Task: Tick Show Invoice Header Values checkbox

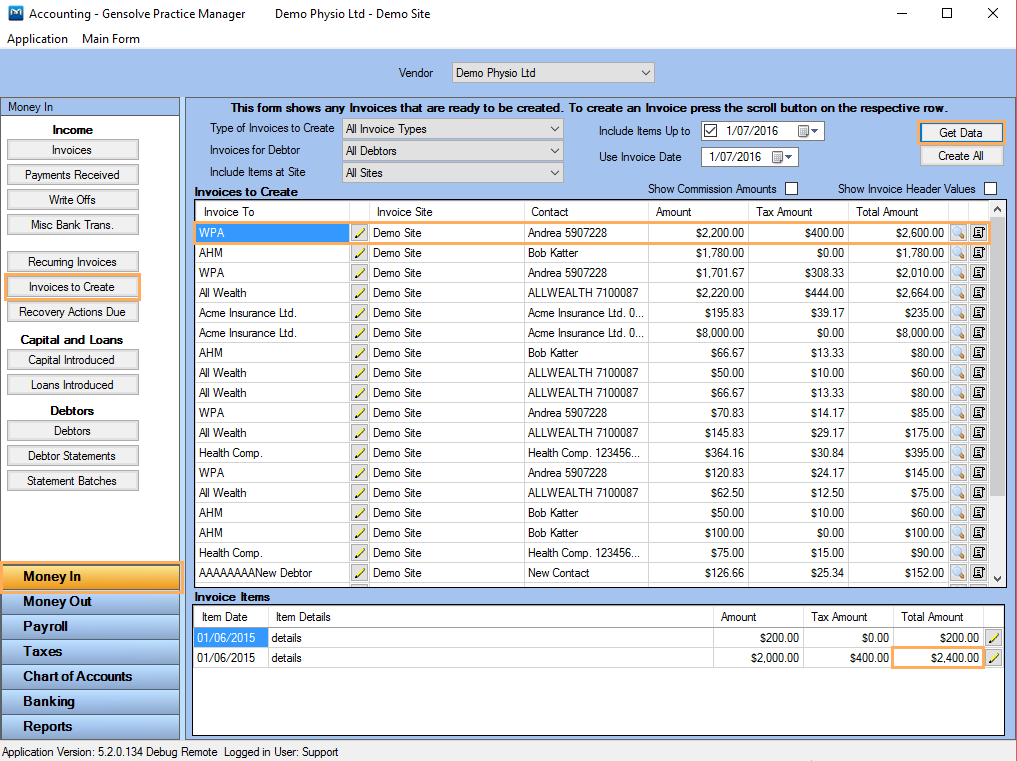Action: (x=990, y=189)
